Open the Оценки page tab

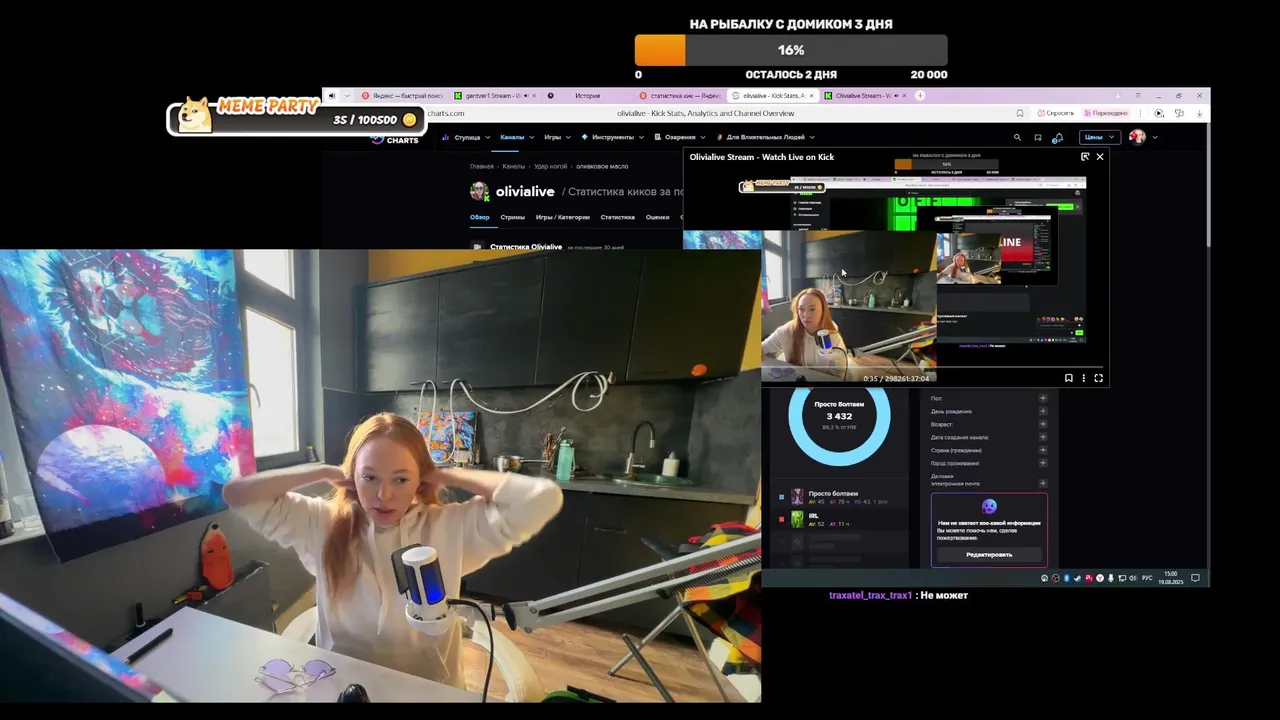click(x=657, y=217)
